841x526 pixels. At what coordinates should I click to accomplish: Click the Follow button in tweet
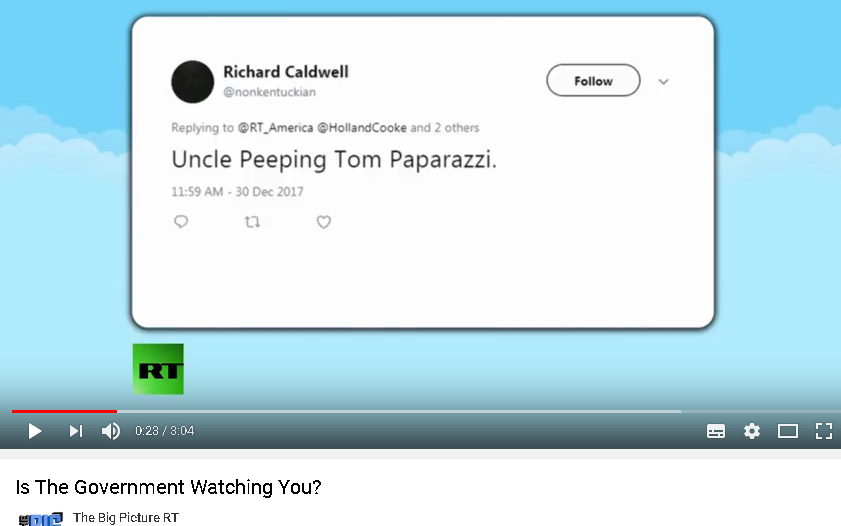[593, 81]
